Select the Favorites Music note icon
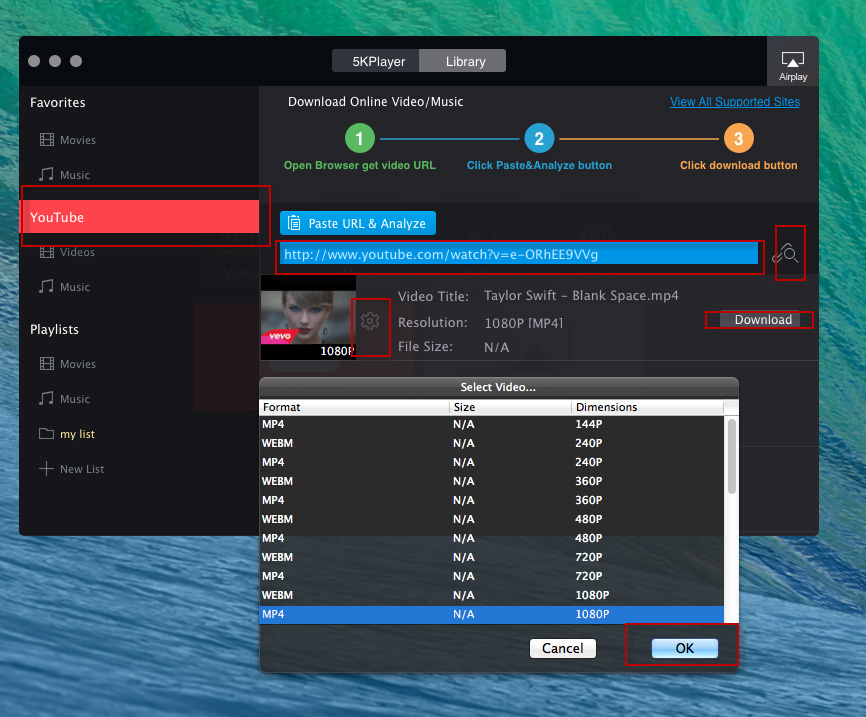Screen dimensions: 866x717 (x=46, y=175)
